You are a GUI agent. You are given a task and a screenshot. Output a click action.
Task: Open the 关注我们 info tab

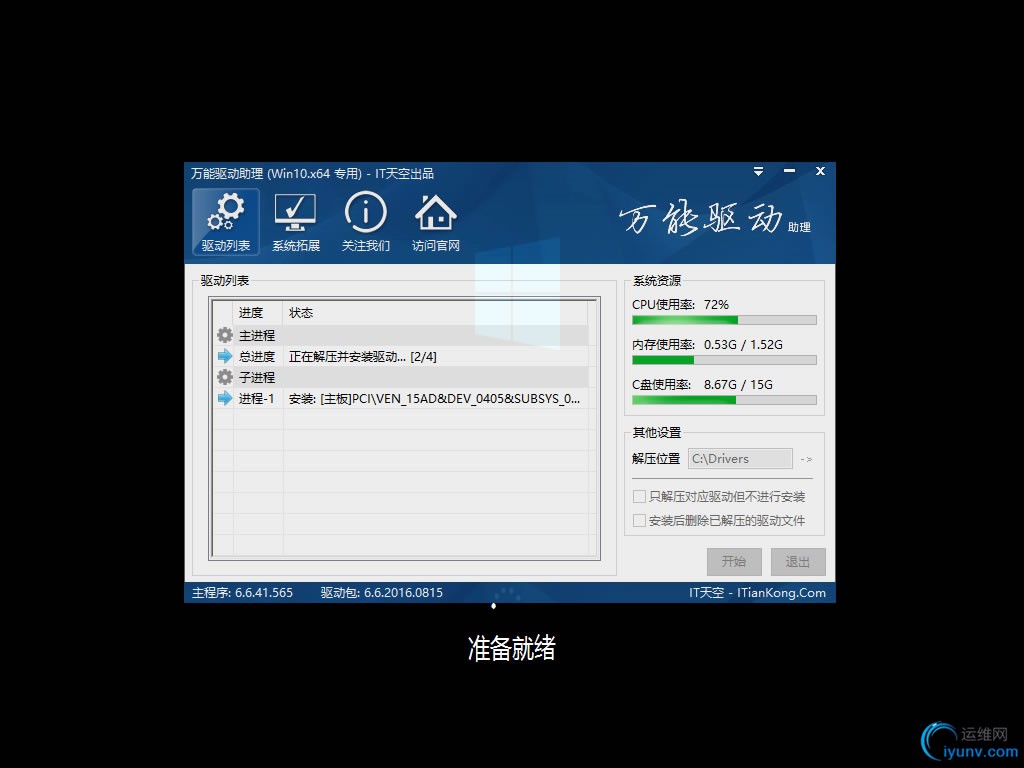tap(366, 221)
